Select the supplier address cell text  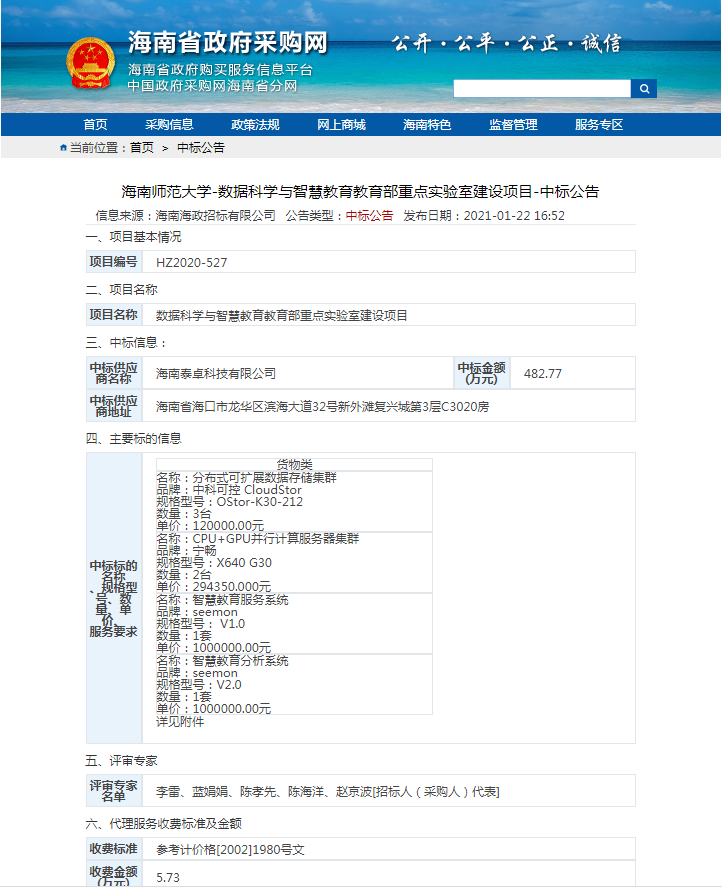pos(323,407)
